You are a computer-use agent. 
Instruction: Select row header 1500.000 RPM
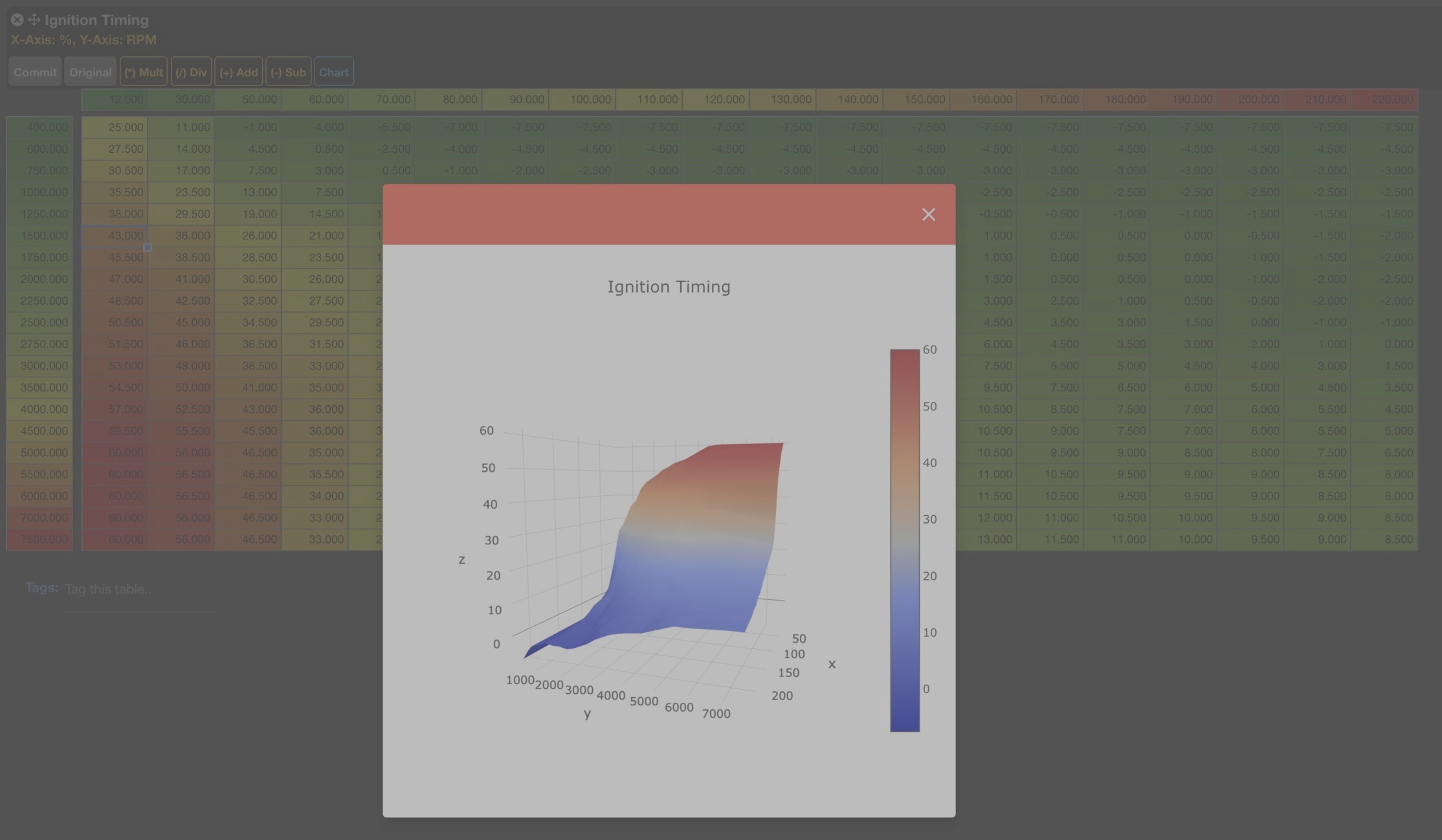tap(39, 236)
